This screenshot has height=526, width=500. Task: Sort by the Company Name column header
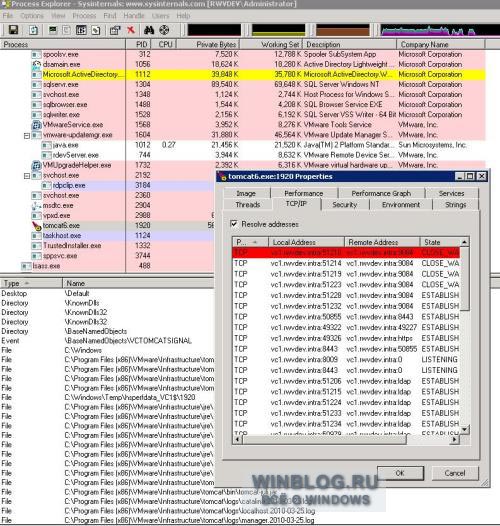pyautogui.click(x=440, y=44)
